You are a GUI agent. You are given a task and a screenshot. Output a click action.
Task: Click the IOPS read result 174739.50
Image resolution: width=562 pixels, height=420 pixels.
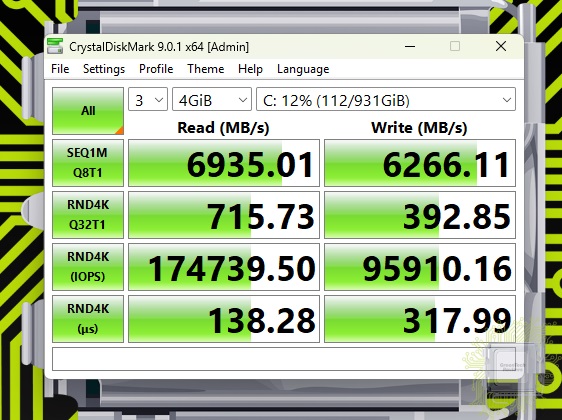point(224,267)
